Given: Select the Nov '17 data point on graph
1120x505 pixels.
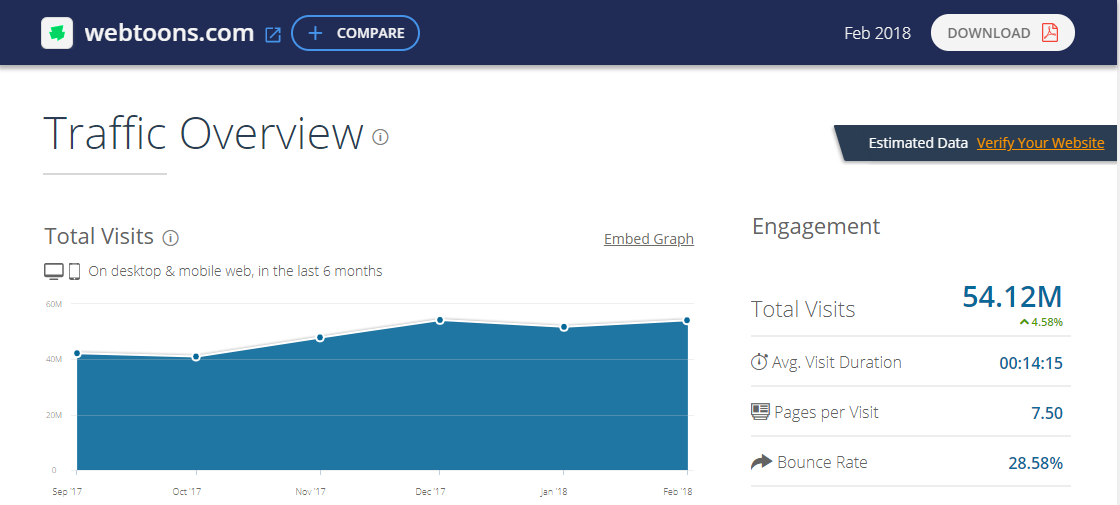Looking at the screenshot, I should pos(320,337).
